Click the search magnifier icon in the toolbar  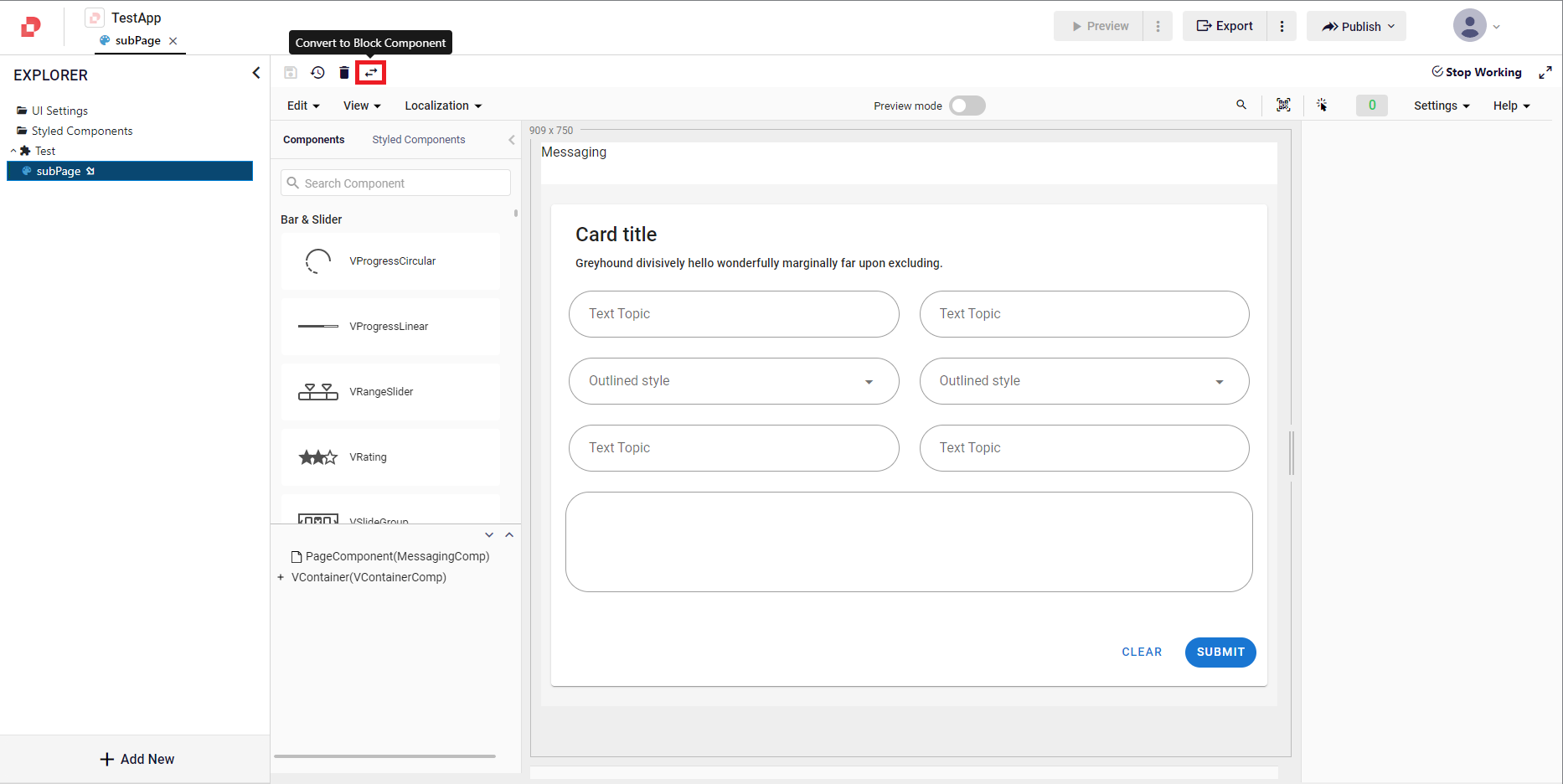[x=1241, y=105]
